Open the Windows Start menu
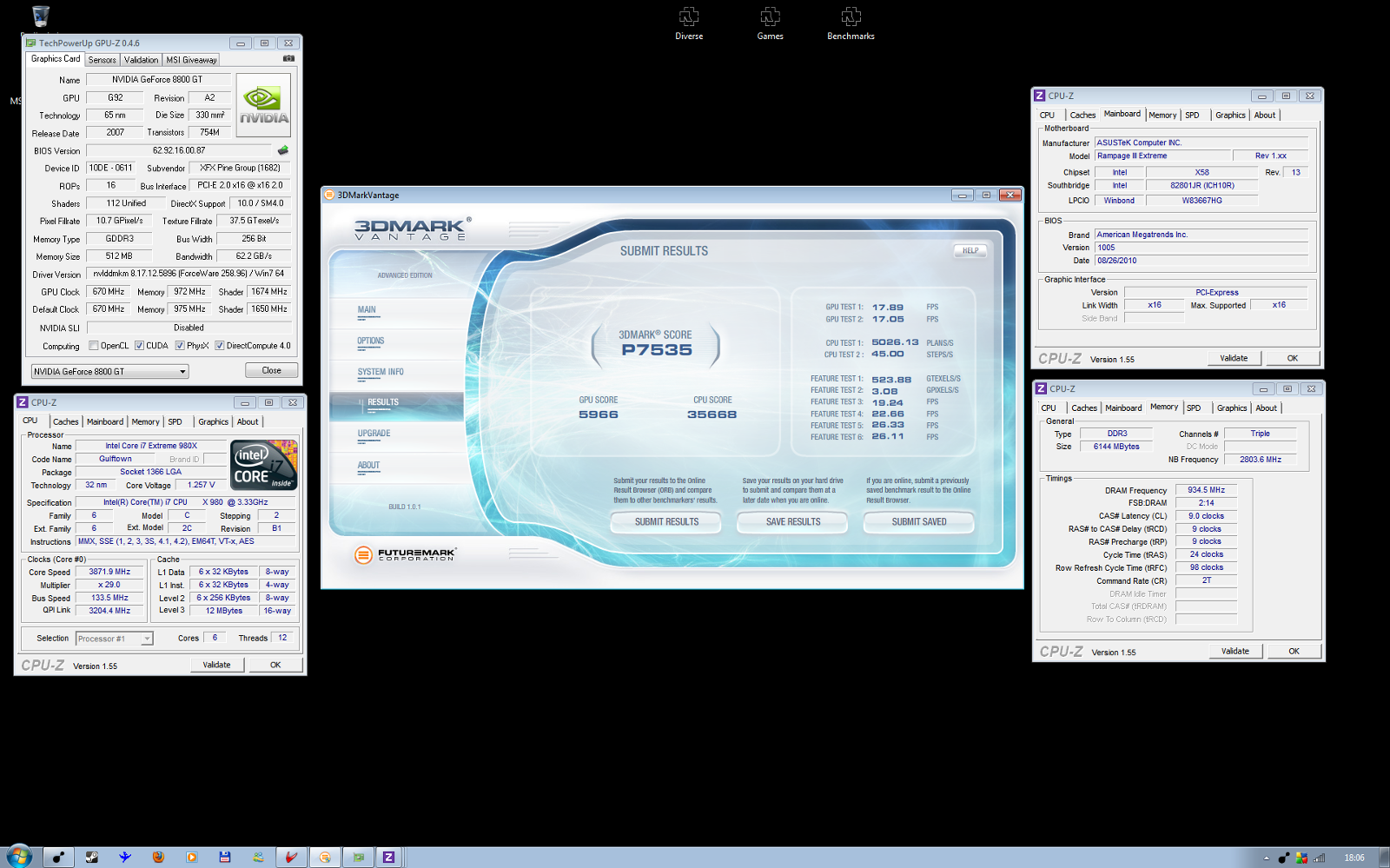This screenshot has width=1390, height=868. point(18,857)
